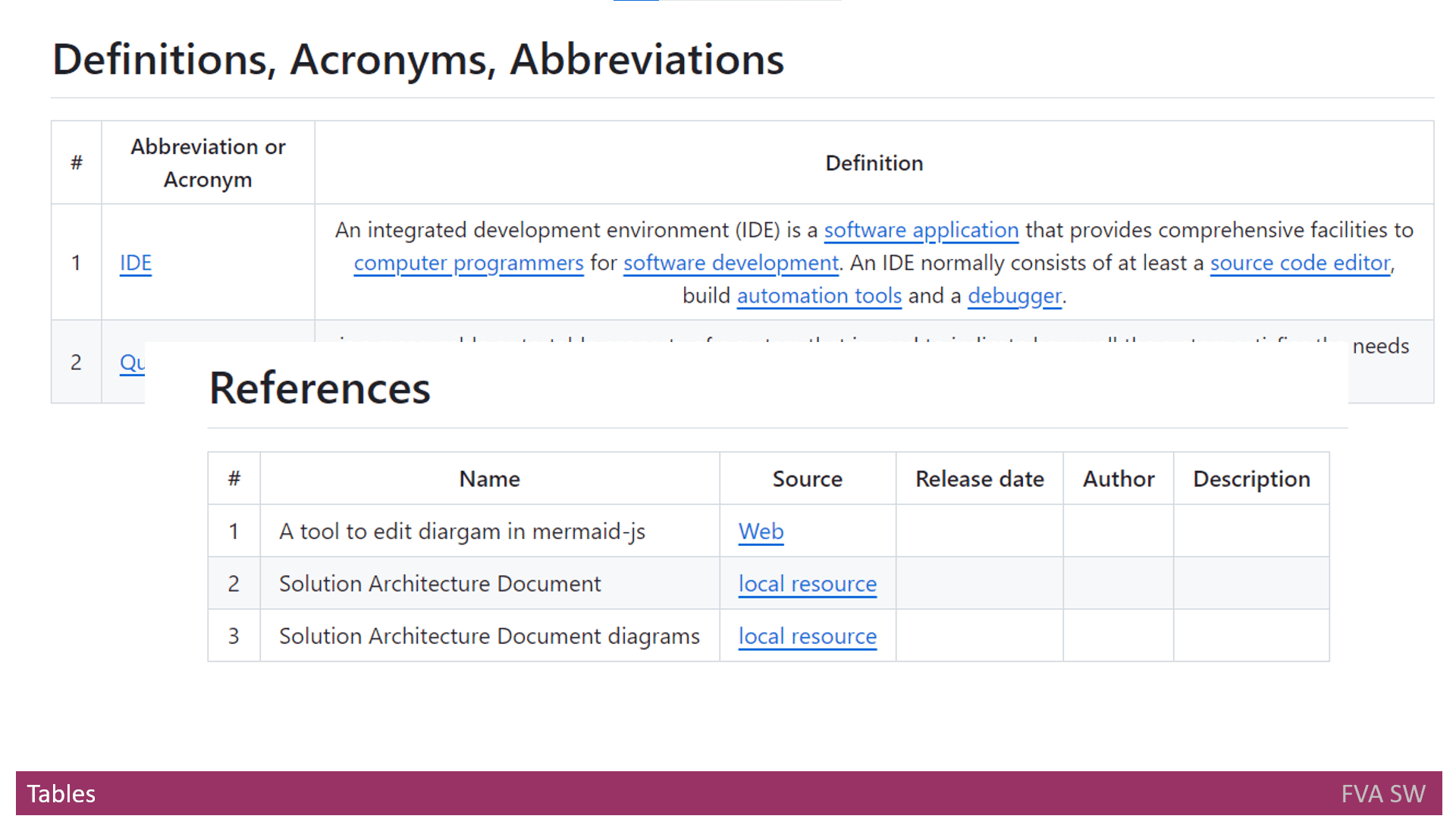
Task: Open local resource for Document diagrams row
Action: tap(807, 636)
